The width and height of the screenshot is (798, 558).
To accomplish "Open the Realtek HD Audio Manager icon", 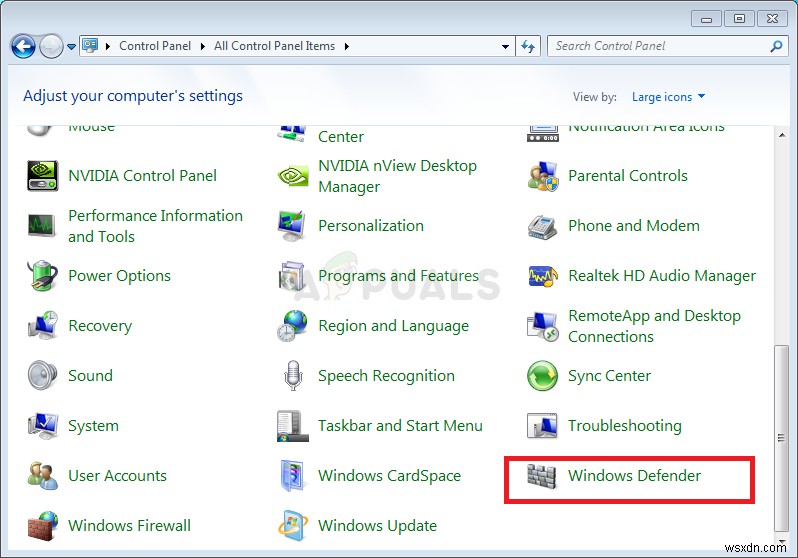I will tap(543, 276).
